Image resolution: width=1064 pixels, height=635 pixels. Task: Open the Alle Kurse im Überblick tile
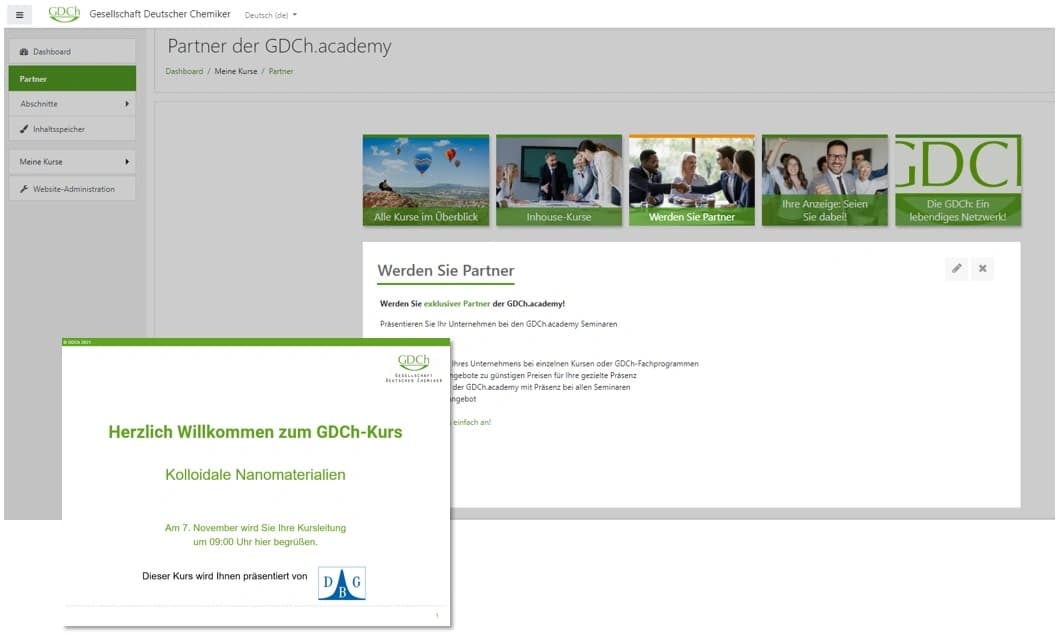(x=426, y=180)
